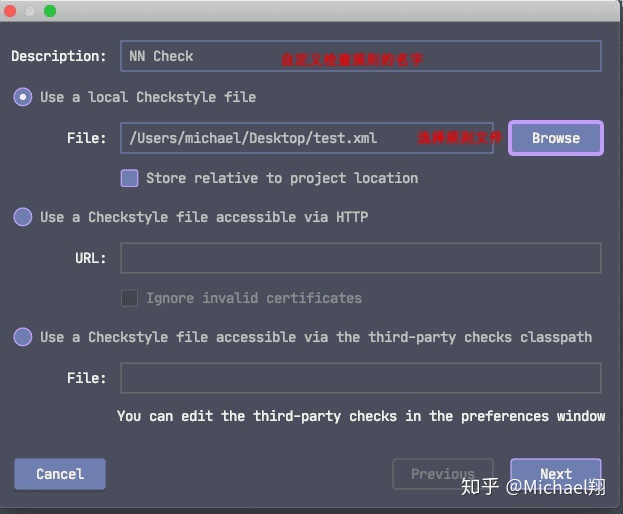Click the Description input field containing NN Check
Viewport: 623px width, 514px height.
pyautogui.click(x=361, y=56)
